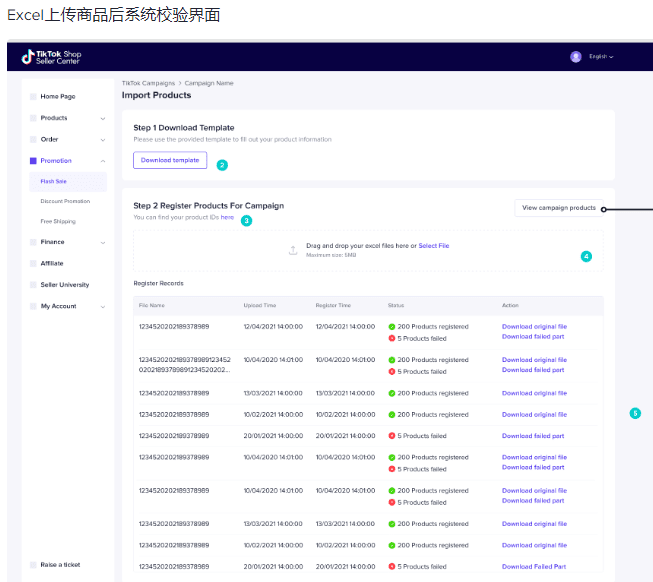This screenshot has height=582, width=653.
Task: Click the Order sidebar icon
Action: click(x=33, y=139)
